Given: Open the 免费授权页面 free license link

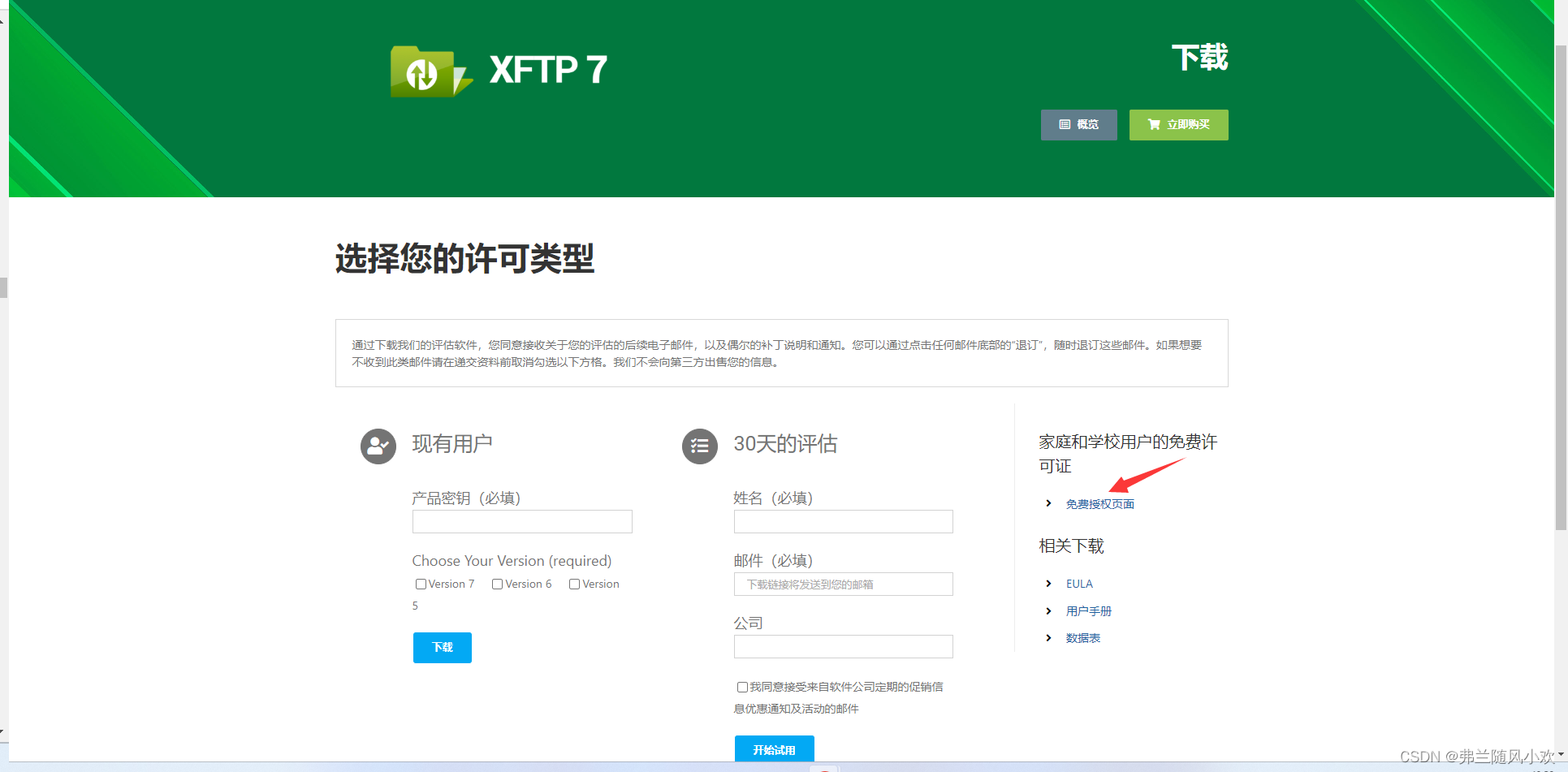Looking at the screenshot, I should pos(1100,504).
